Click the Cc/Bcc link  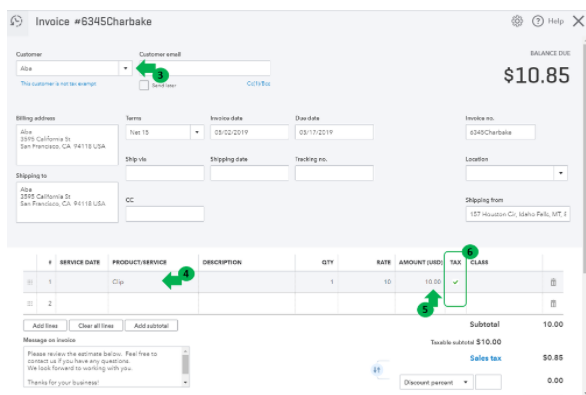258,84
